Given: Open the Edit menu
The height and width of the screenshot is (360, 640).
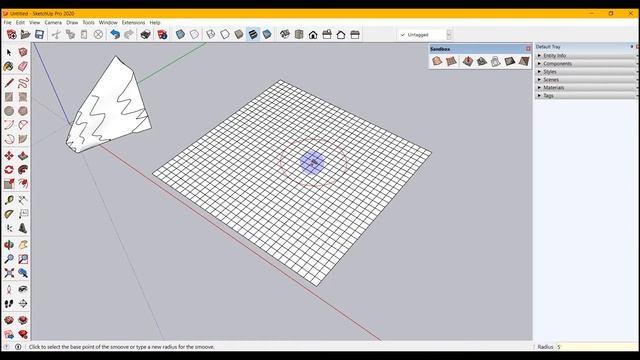Looking at the screenshot, I should (x=20, y=22).
